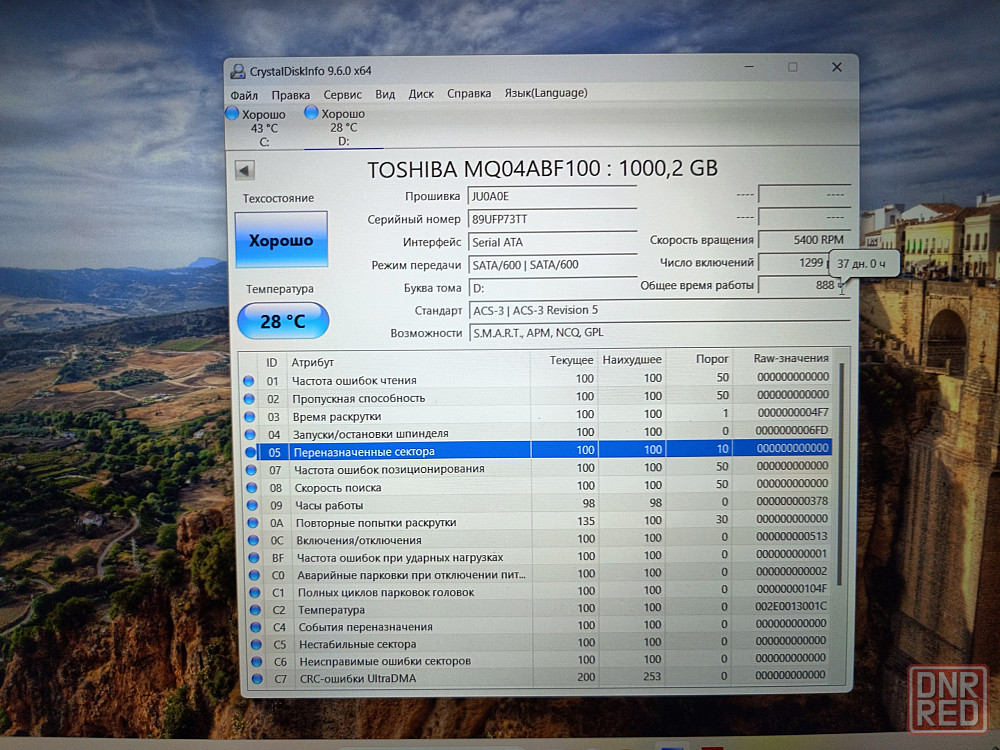Click the status icon for attribute 01

click(x=249, y=381)
